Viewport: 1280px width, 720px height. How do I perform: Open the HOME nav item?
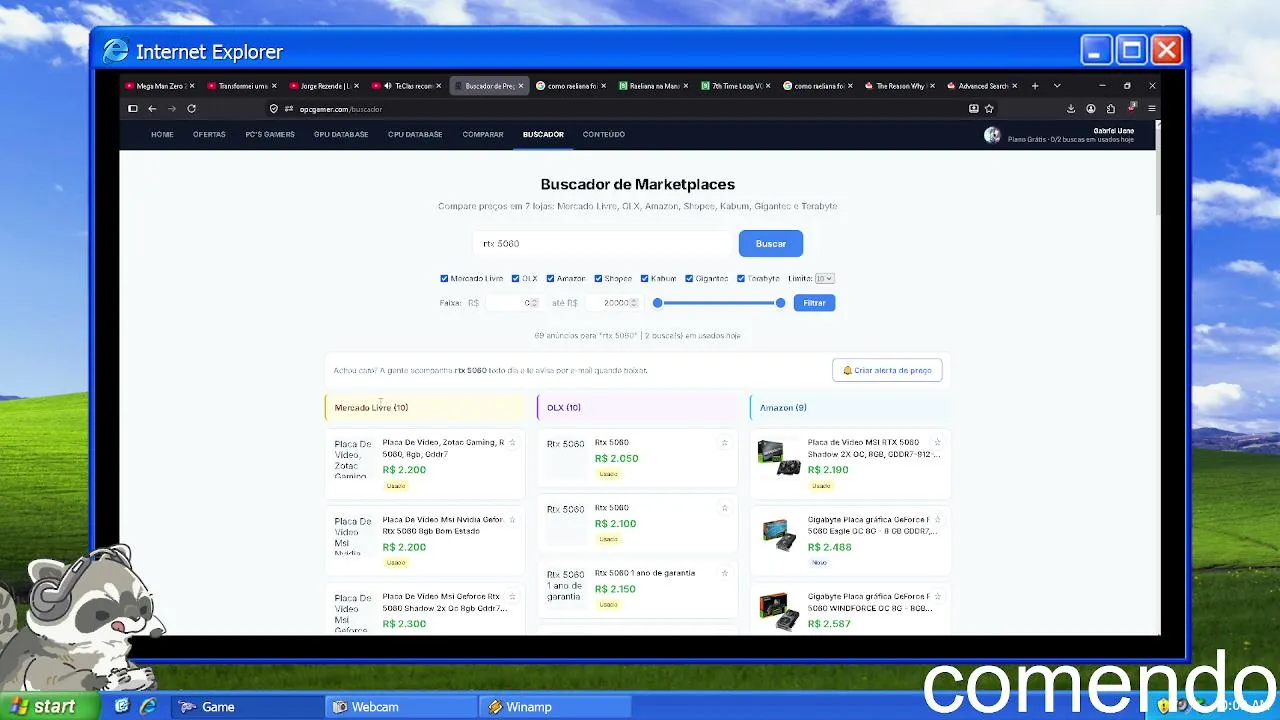tap(162, 135)
